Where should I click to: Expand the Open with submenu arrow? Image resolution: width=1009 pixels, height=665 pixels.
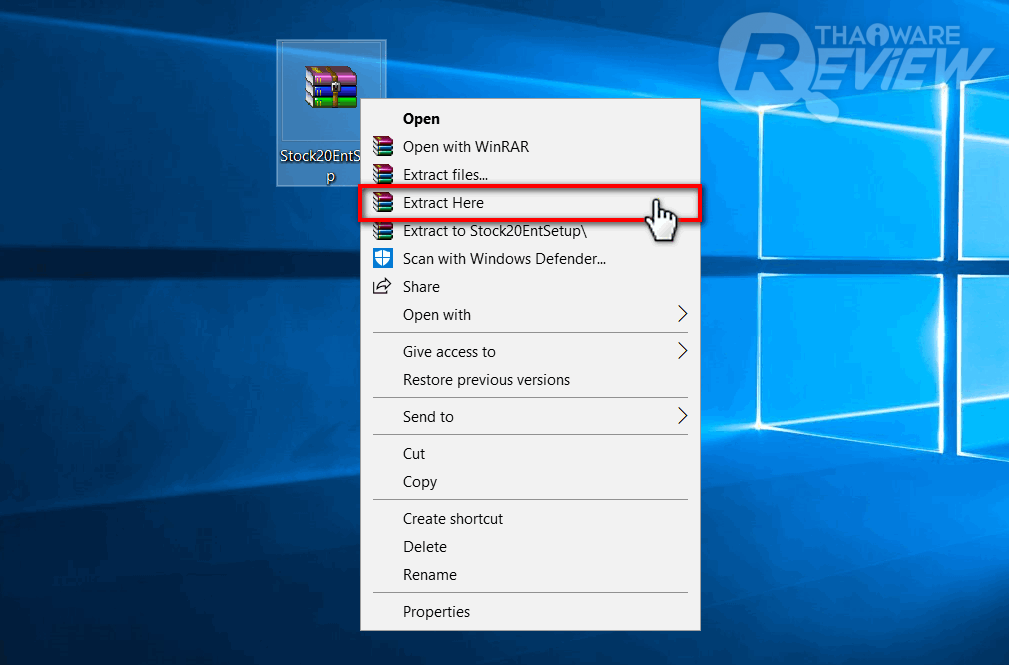(x=683, y=314)
